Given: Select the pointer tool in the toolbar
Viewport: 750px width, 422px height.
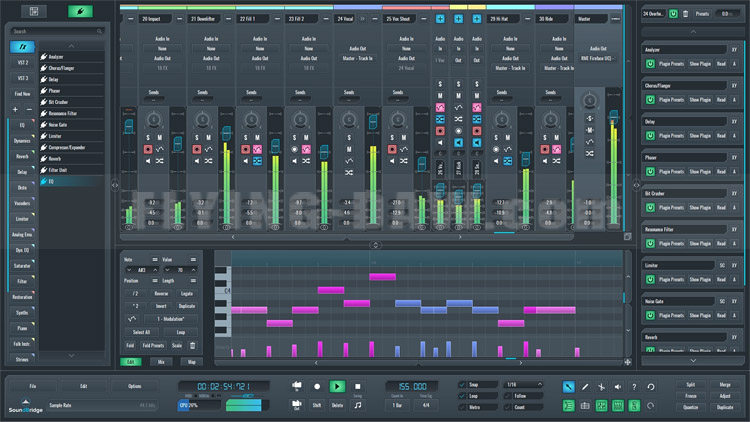Looking at the screenshot, I should click(x=568, y=387).
